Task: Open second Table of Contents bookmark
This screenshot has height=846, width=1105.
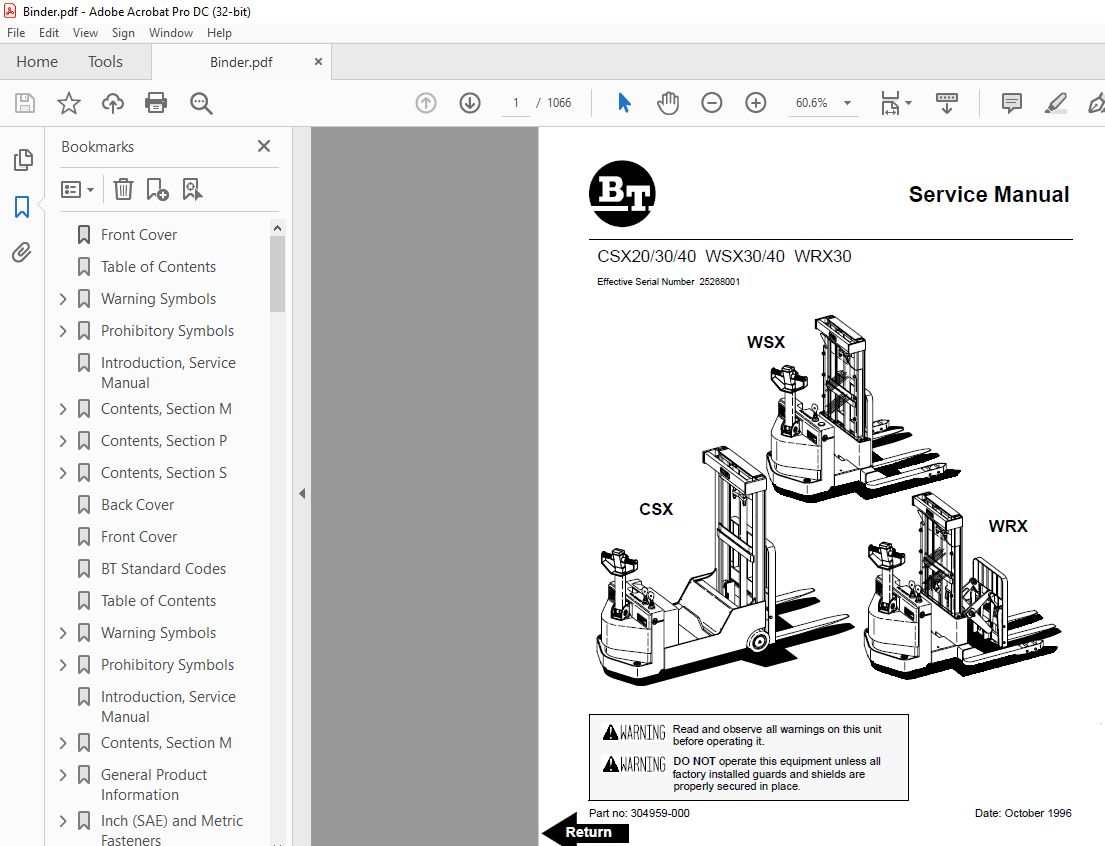Action: click(158, 601)
